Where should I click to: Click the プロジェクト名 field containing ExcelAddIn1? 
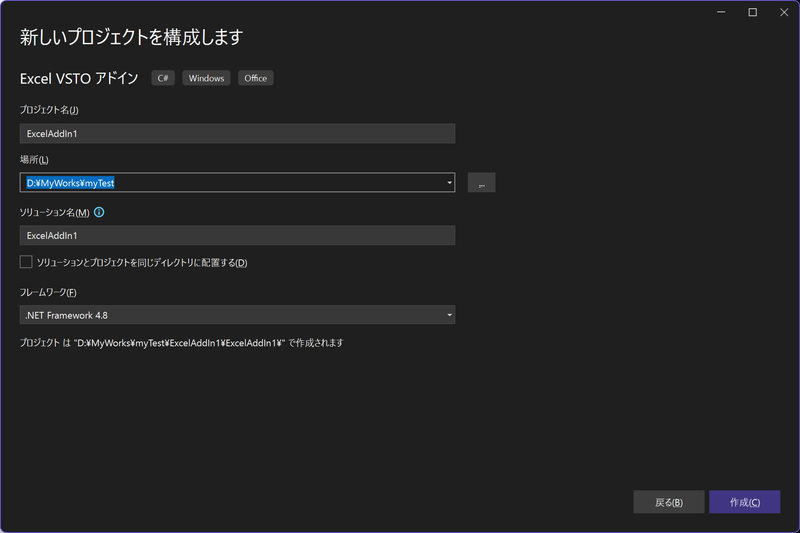coord(236,133)
